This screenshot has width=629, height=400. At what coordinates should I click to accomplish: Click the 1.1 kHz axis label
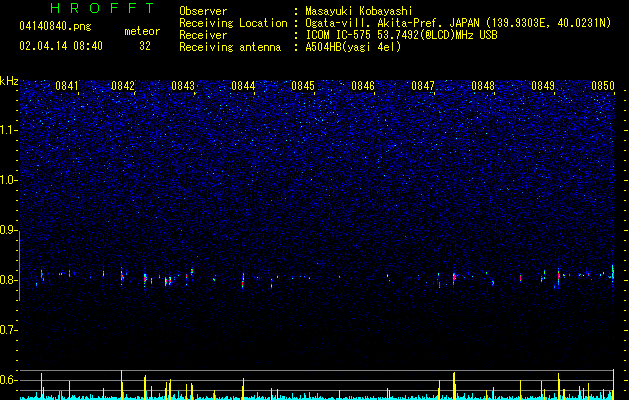tap(8, 130)
